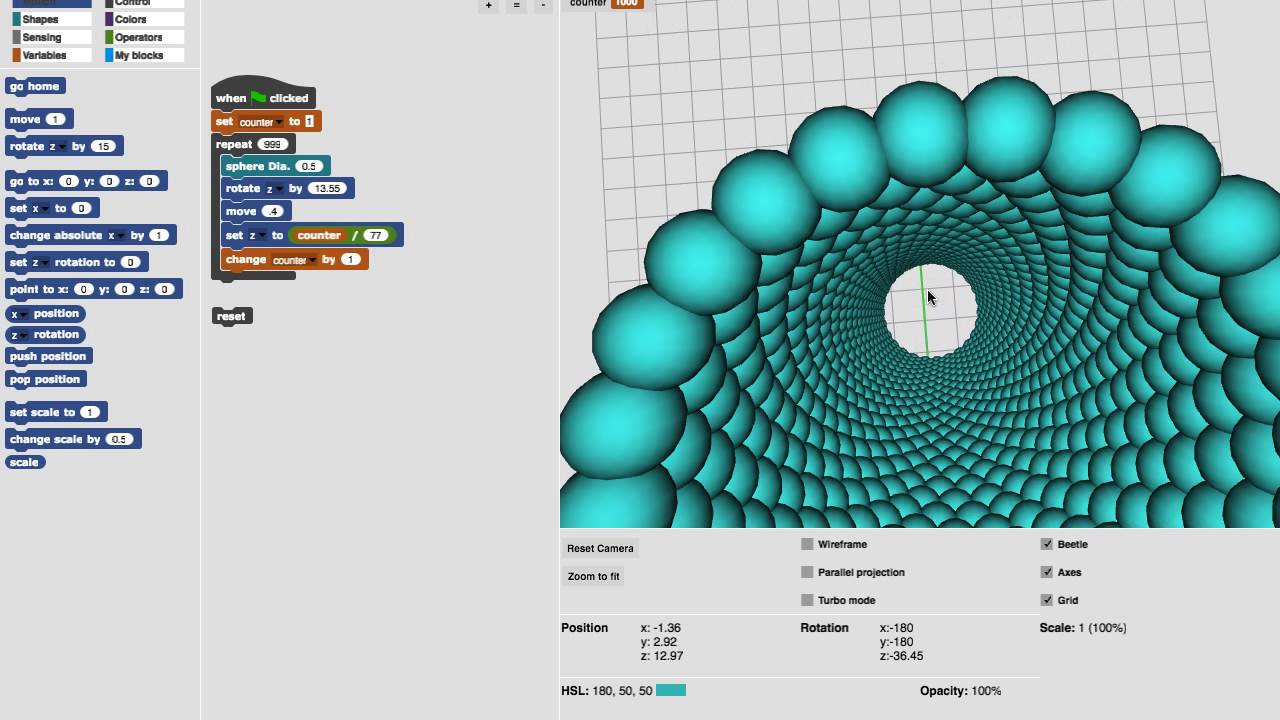Click the 'pop position' palette block
Screen dimensions: 1280x720
[45, 380]
